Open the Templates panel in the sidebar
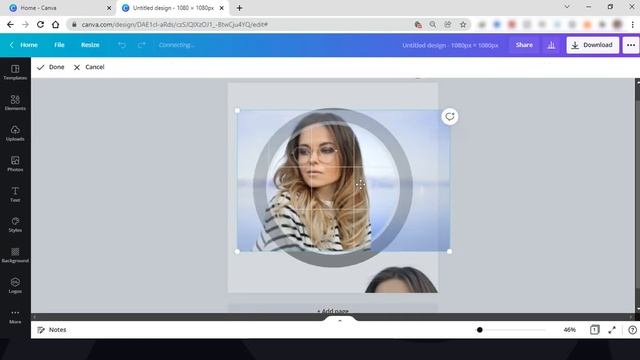640x360 pixels. tap(15, 72)
